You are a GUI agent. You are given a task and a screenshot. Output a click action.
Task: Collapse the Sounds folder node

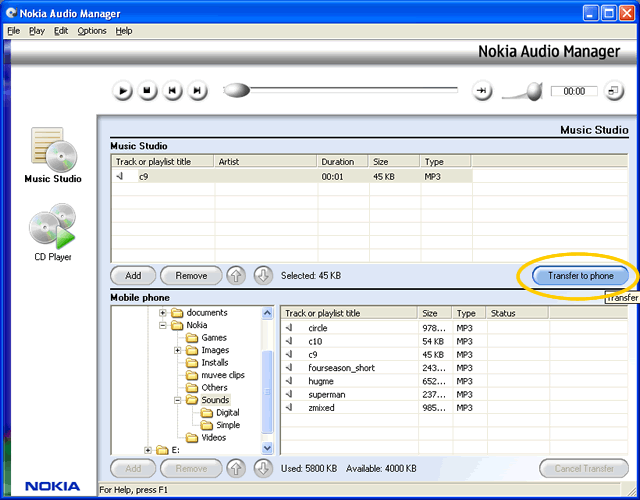(x=177, y=400)
